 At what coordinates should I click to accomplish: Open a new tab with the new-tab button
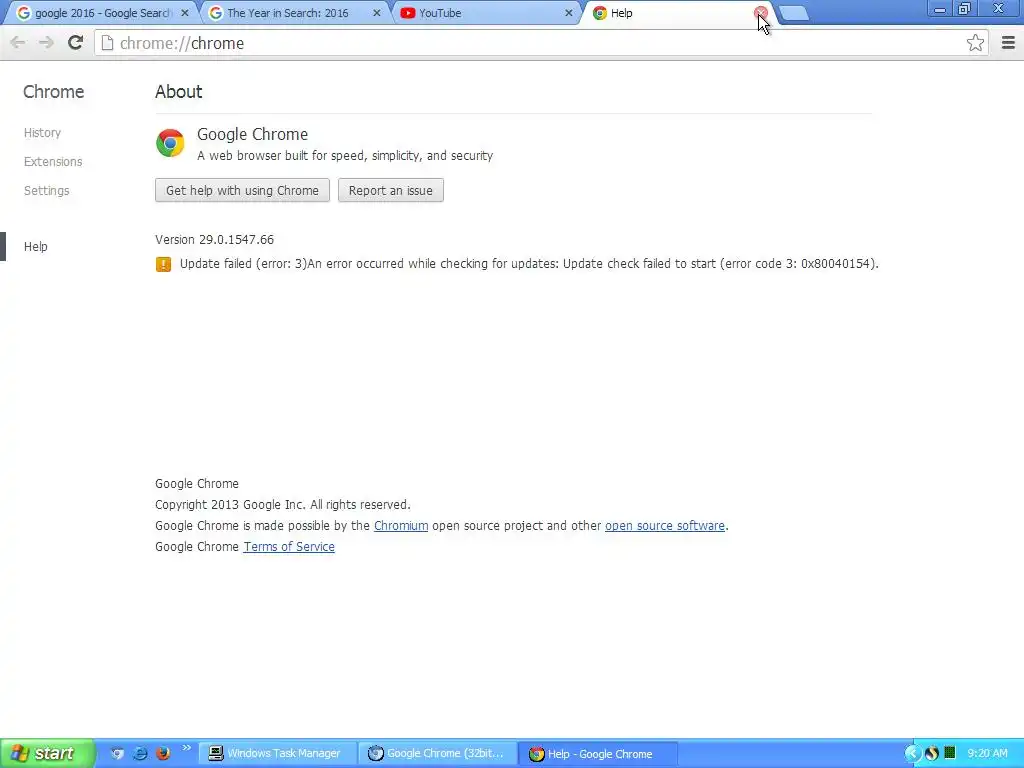[x=793, y=13]
